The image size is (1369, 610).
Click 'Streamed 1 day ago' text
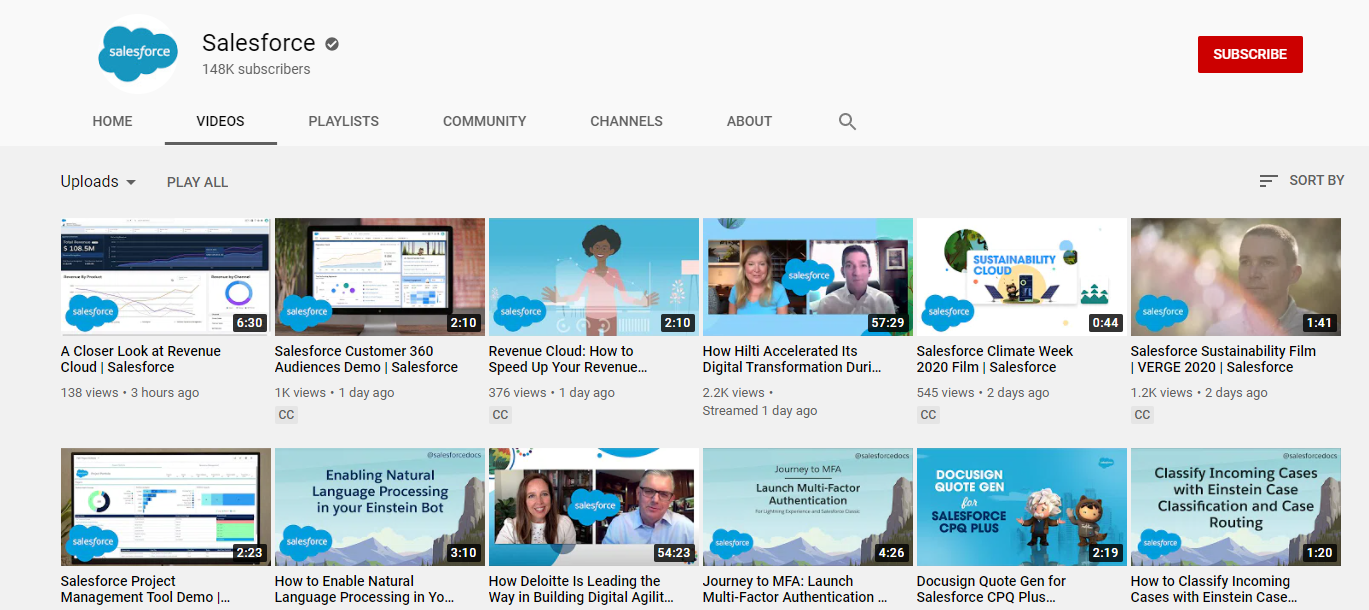[760, 411]
